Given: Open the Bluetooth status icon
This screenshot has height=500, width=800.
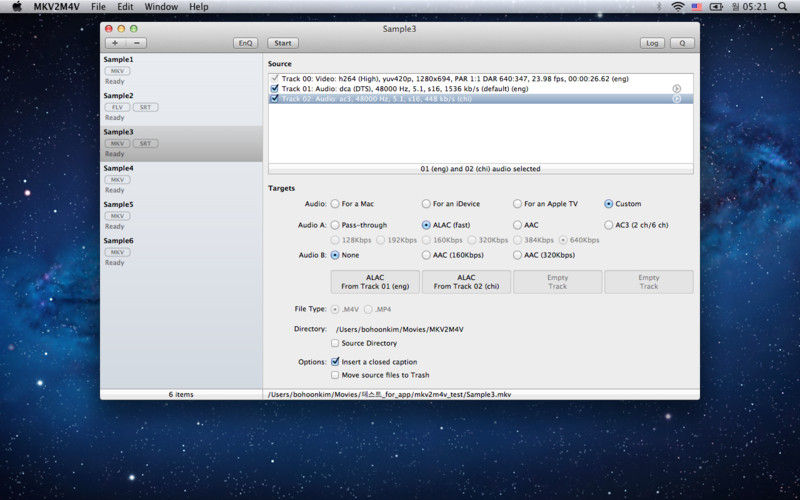Looking at the screenshot, I should (659, 7).
